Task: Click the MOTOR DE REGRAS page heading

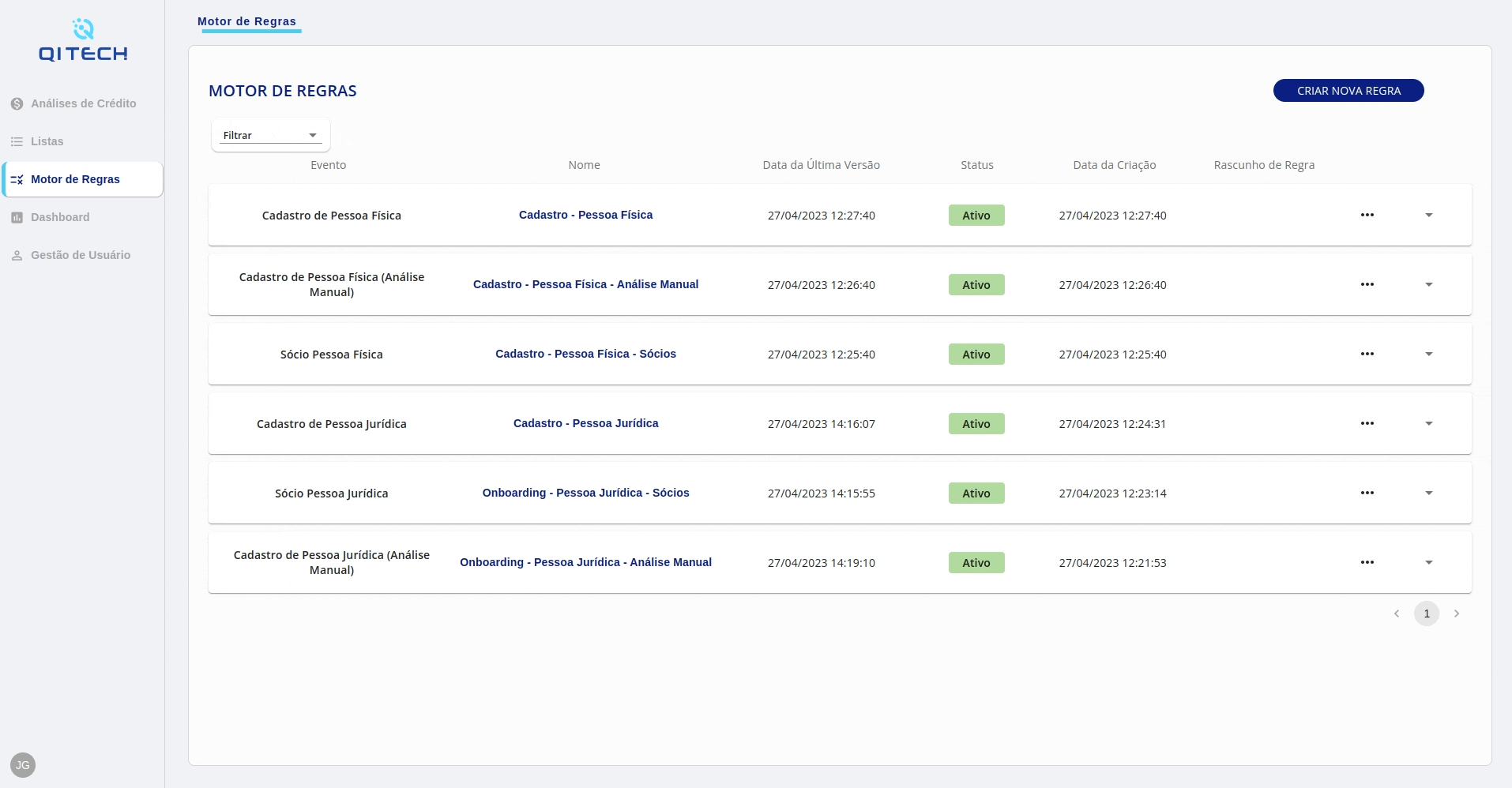Action: [283, 91]
